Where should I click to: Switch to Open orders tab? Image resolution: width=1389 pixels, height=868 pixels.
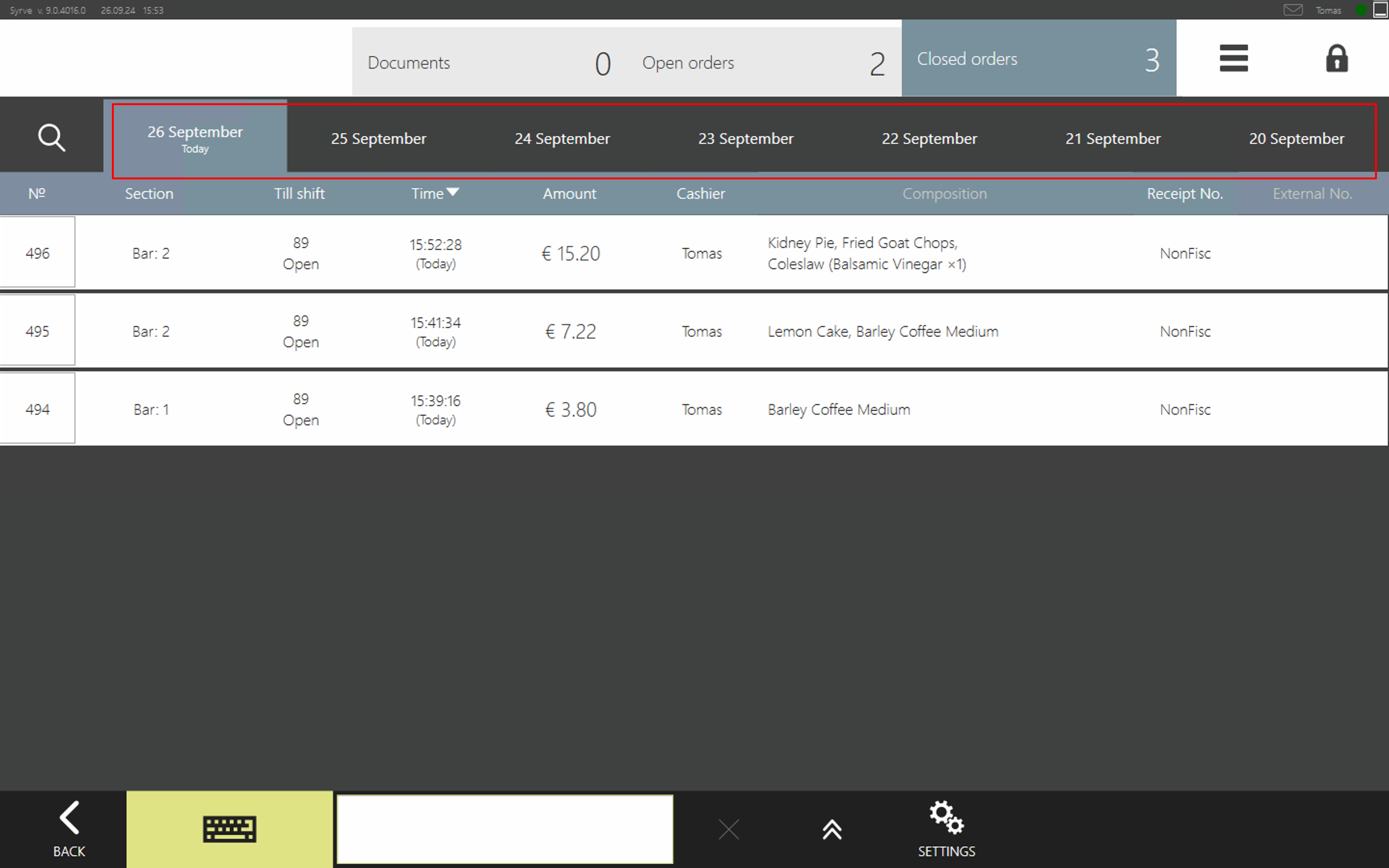point(763,62)
